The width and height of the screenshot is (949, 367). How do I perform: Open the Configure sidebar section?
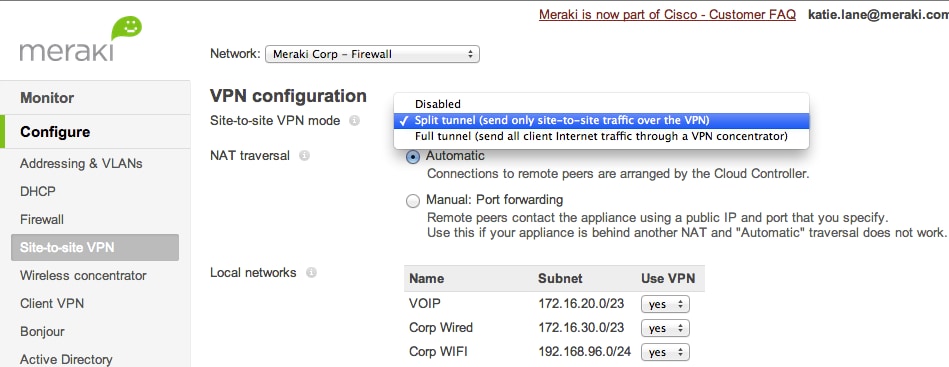click(x=95, y=131)
